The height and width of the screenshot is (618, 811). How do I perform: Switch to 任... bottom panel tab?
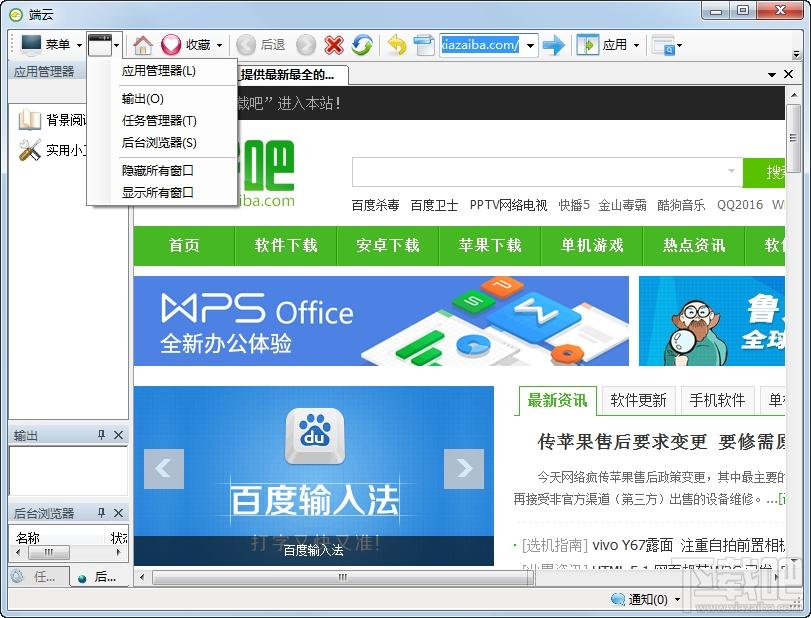[x=39, y=576]
